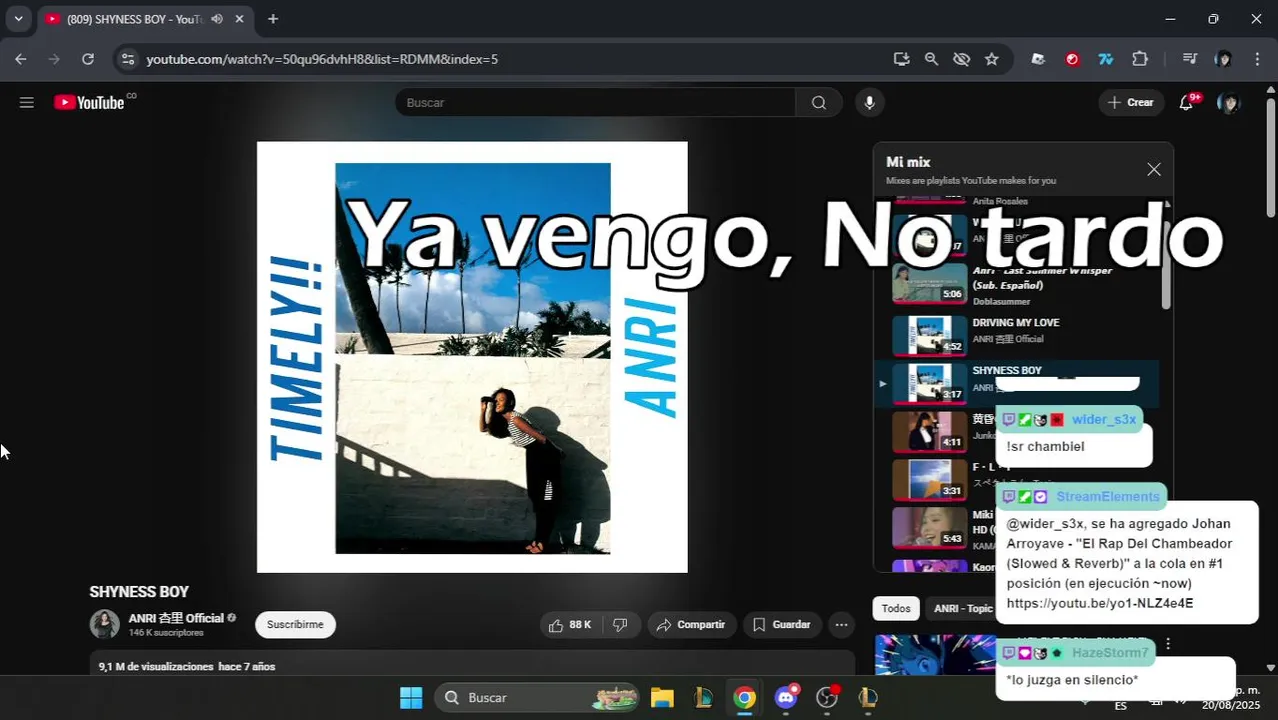Viewport: 1278px width, 720px height.
Task: Open the Chrome three-dot menu
Action: pos(1257,59)
